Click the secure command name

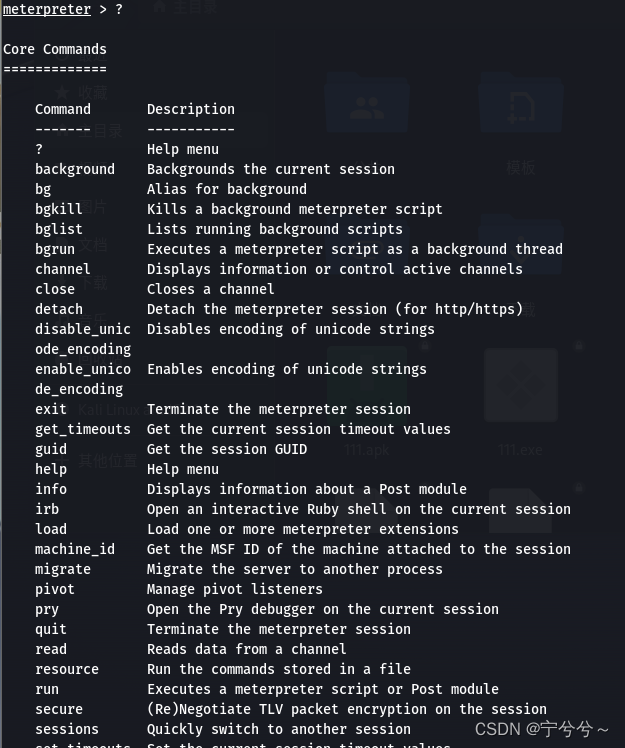point(59,709)
